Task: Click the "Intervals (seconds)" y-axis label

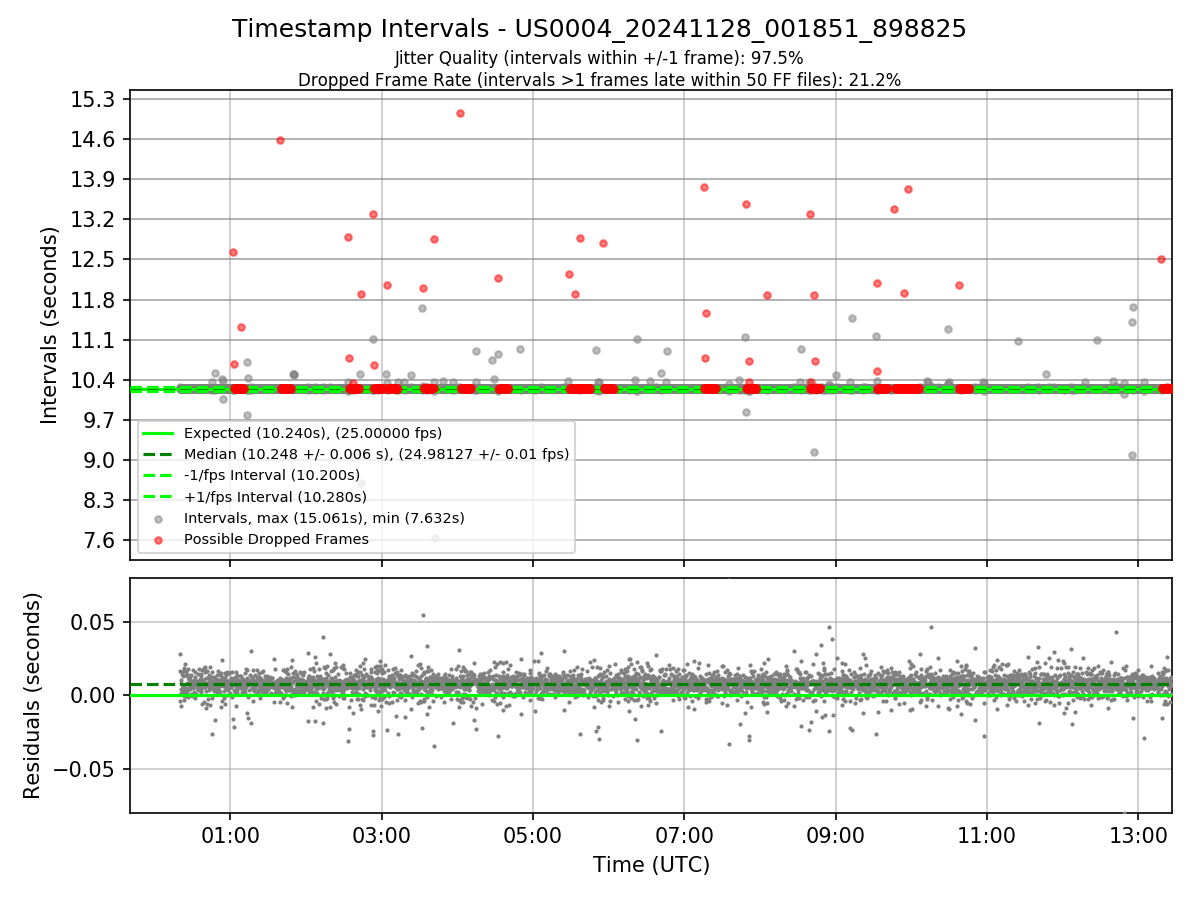Action: point(50,325)
